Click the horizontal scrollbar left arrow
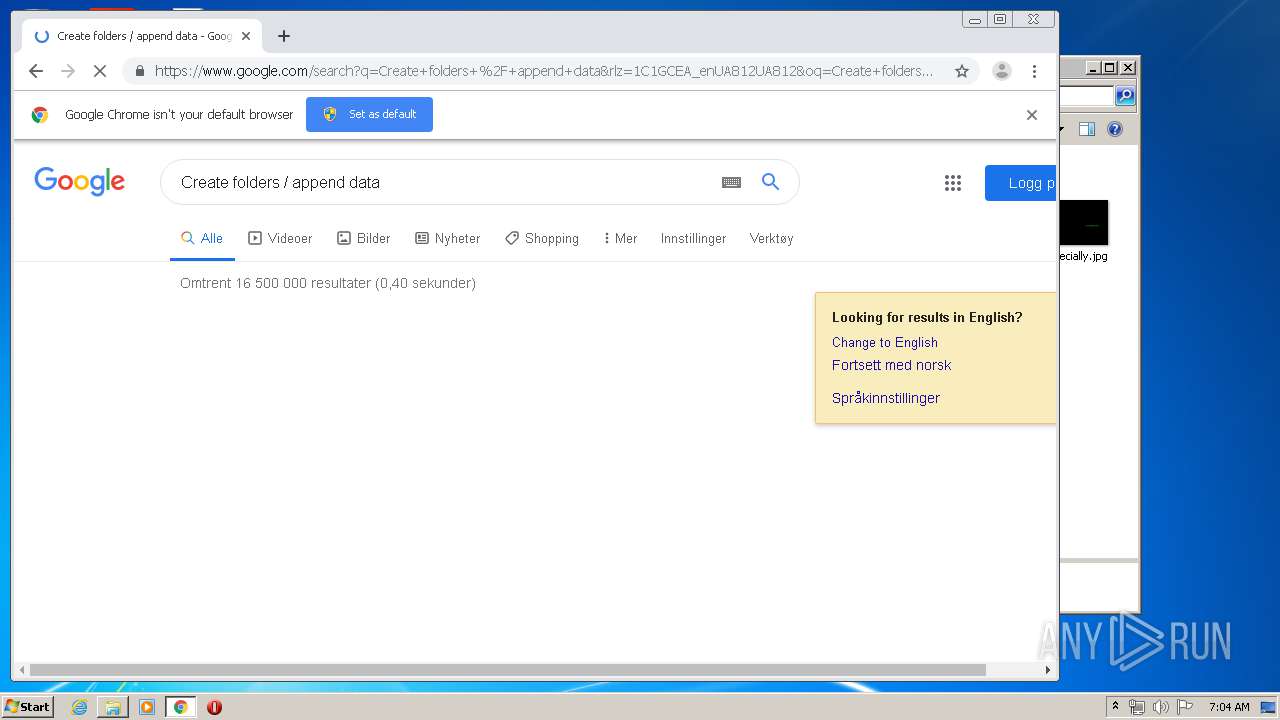Image resolution: width=1280 pixels, height=720 pixels. (x=20, y=670)
